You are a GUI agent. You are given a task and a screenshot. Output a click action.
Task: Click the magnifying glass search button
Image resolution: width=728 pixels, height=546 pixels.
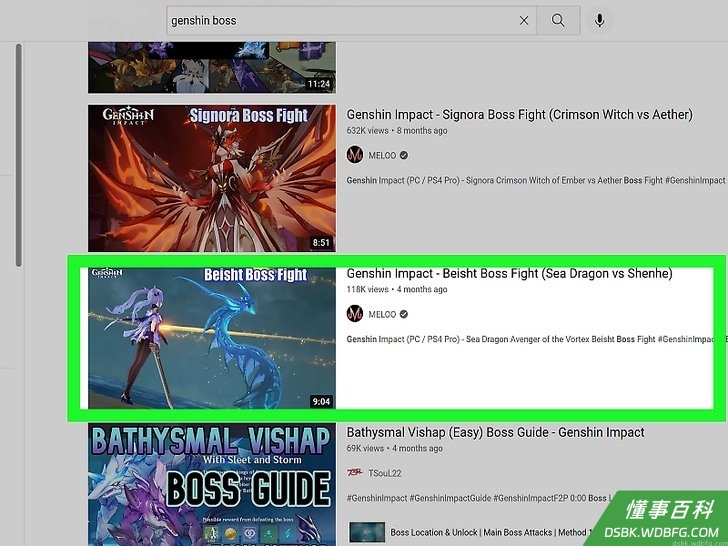[x=558, y=20]
